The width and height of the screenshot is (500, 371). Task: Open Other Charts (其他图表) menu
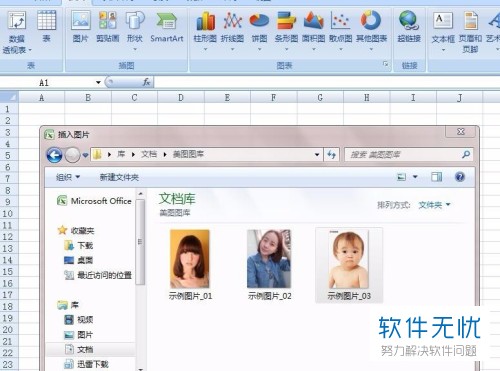point(371,31)
